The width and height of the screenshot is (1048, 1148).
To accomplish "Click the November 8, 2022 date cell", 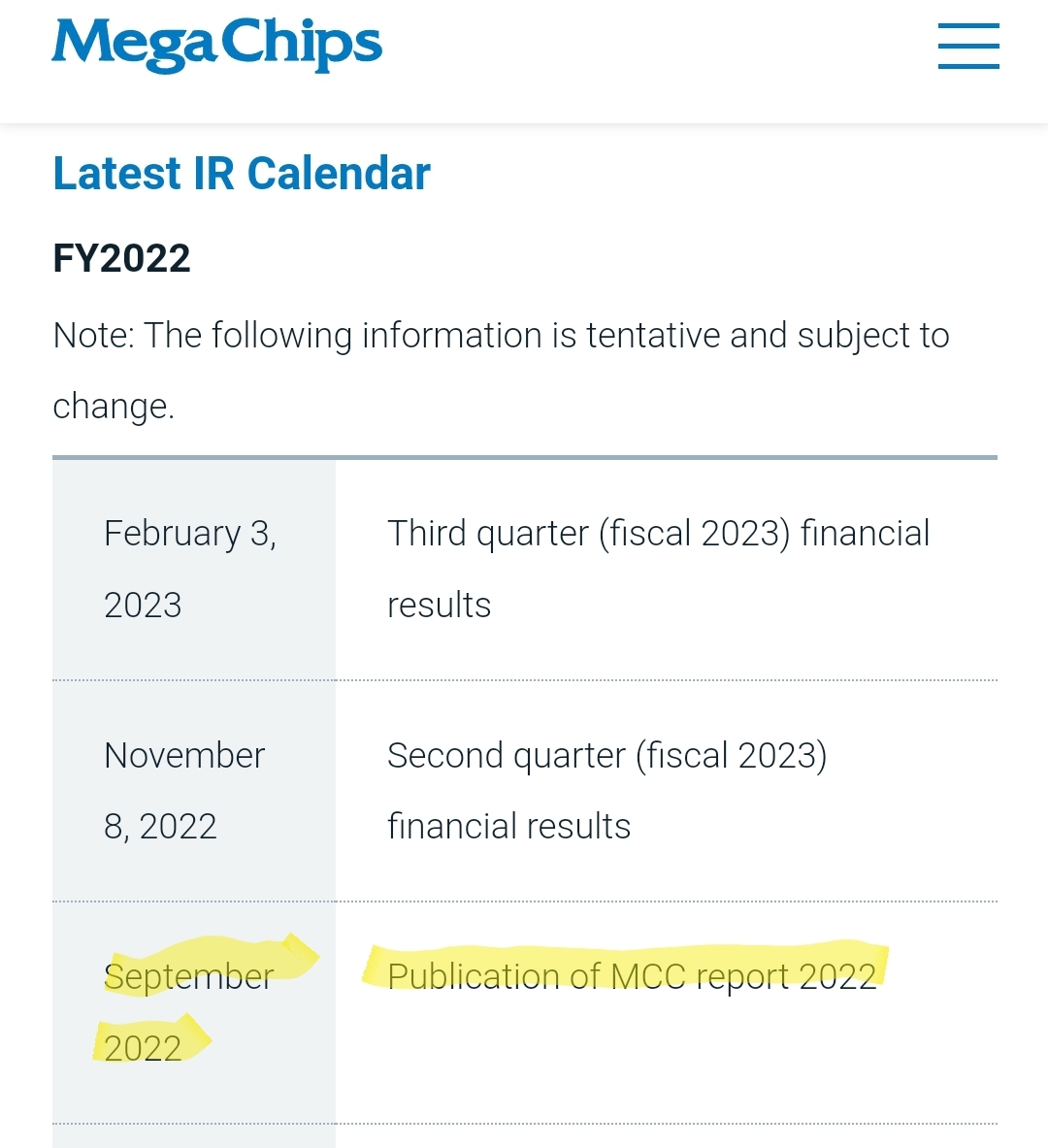I will [194, 792].
